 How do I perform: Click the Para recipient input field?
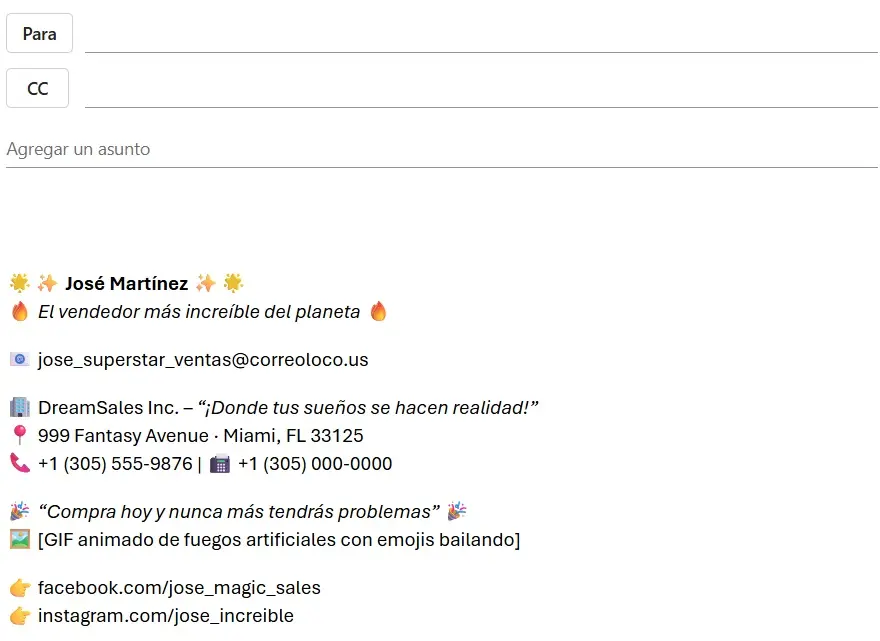pos(480,34)
